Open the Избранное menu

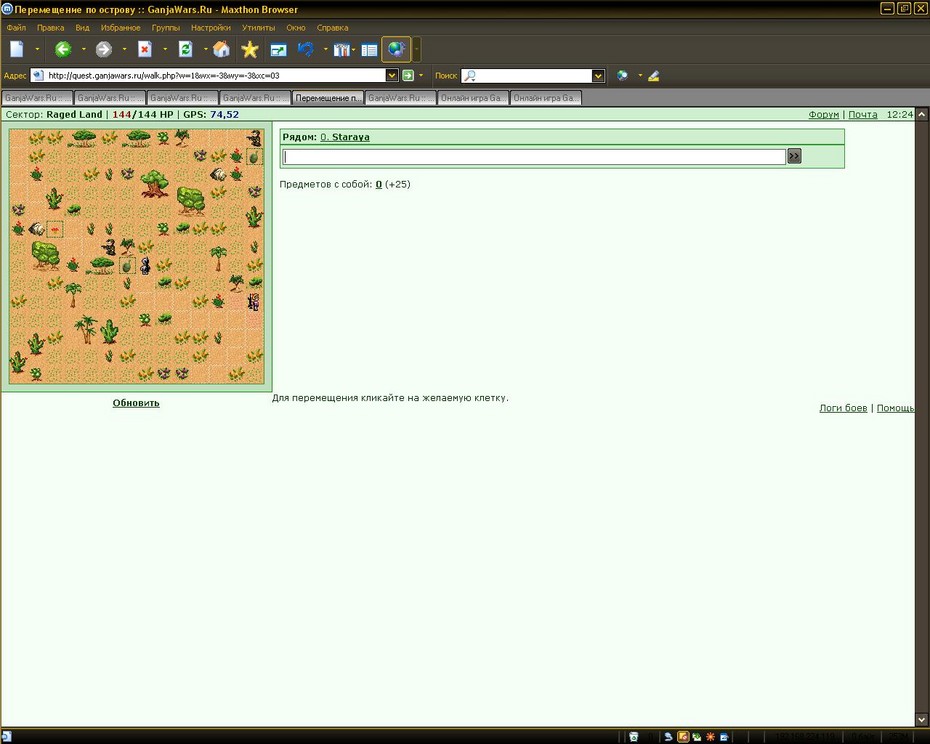tap(120, 27)
